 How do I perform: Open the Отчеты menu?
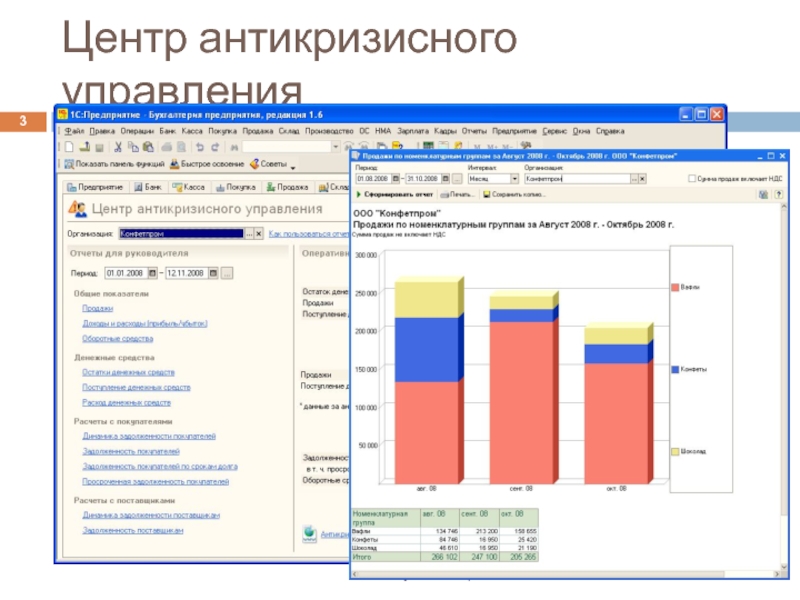(x=474, y=131)
